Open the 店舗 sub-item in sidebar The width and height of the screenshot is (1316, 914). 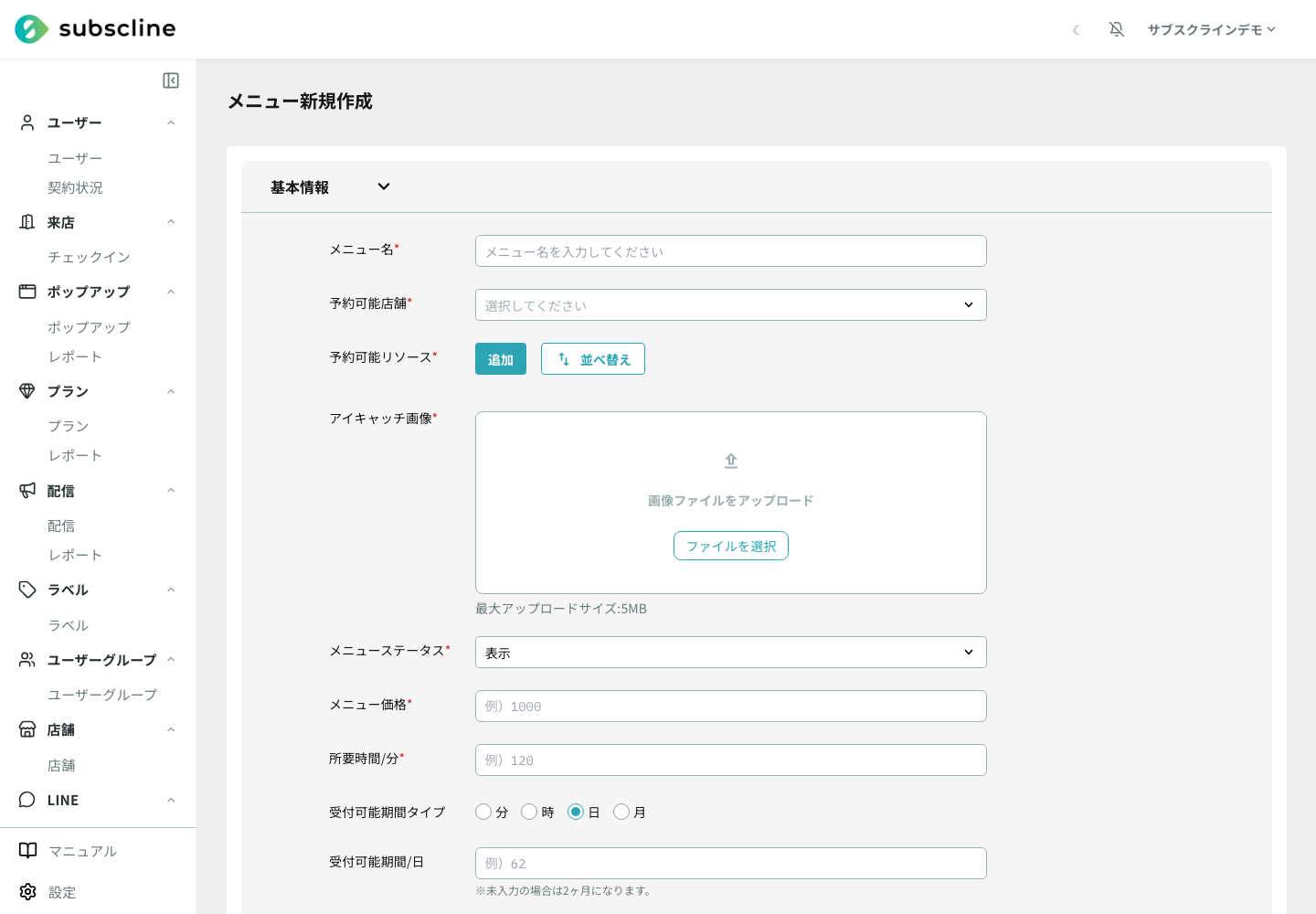coord(61,765)
